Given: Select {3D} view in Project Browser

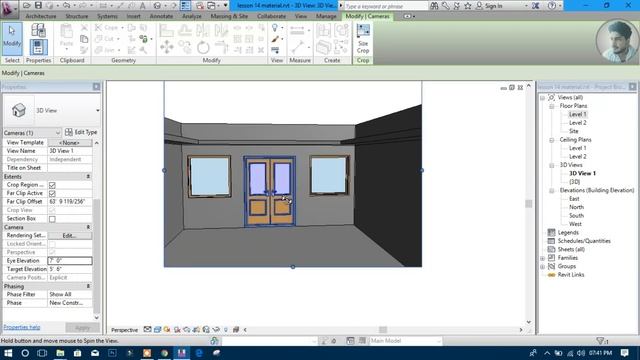Looking at the screenshot, I should click(574, 182).
